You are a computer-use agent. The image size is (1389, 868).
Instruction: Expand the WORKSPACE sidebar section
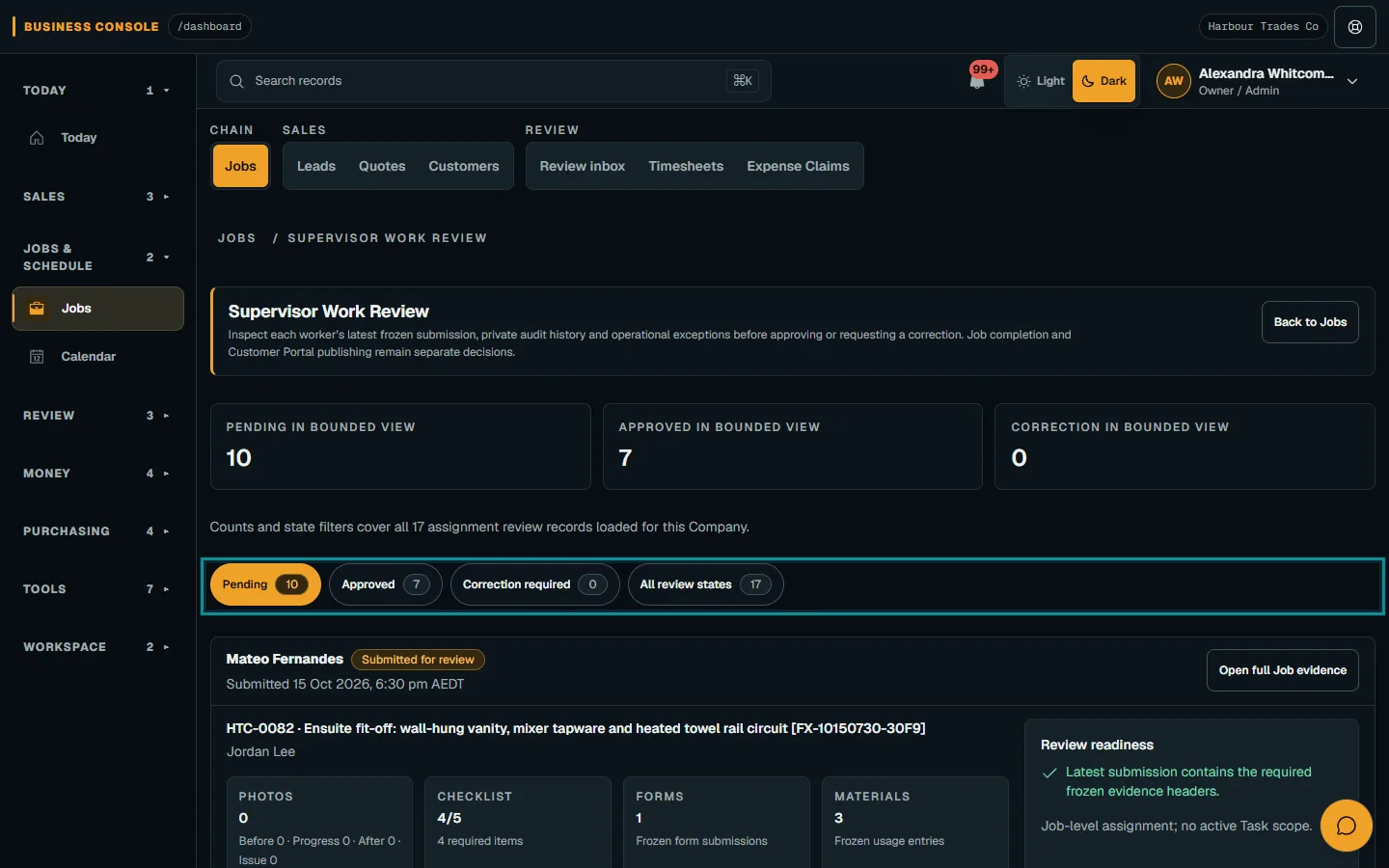[96, 647]
